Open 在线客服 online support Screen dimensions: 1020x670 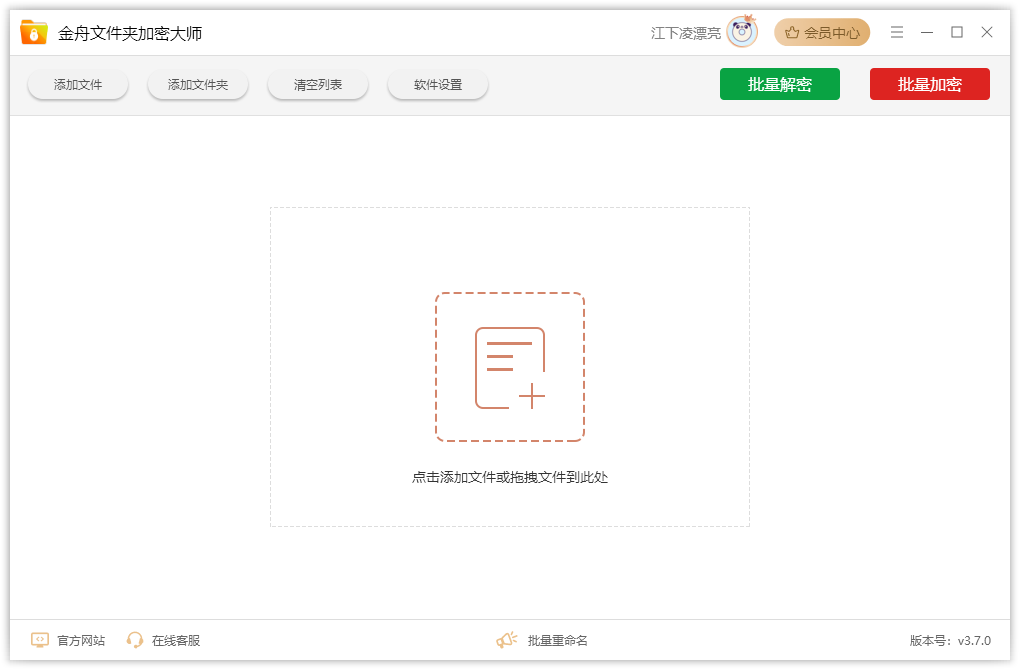click(x=176, y=641)
